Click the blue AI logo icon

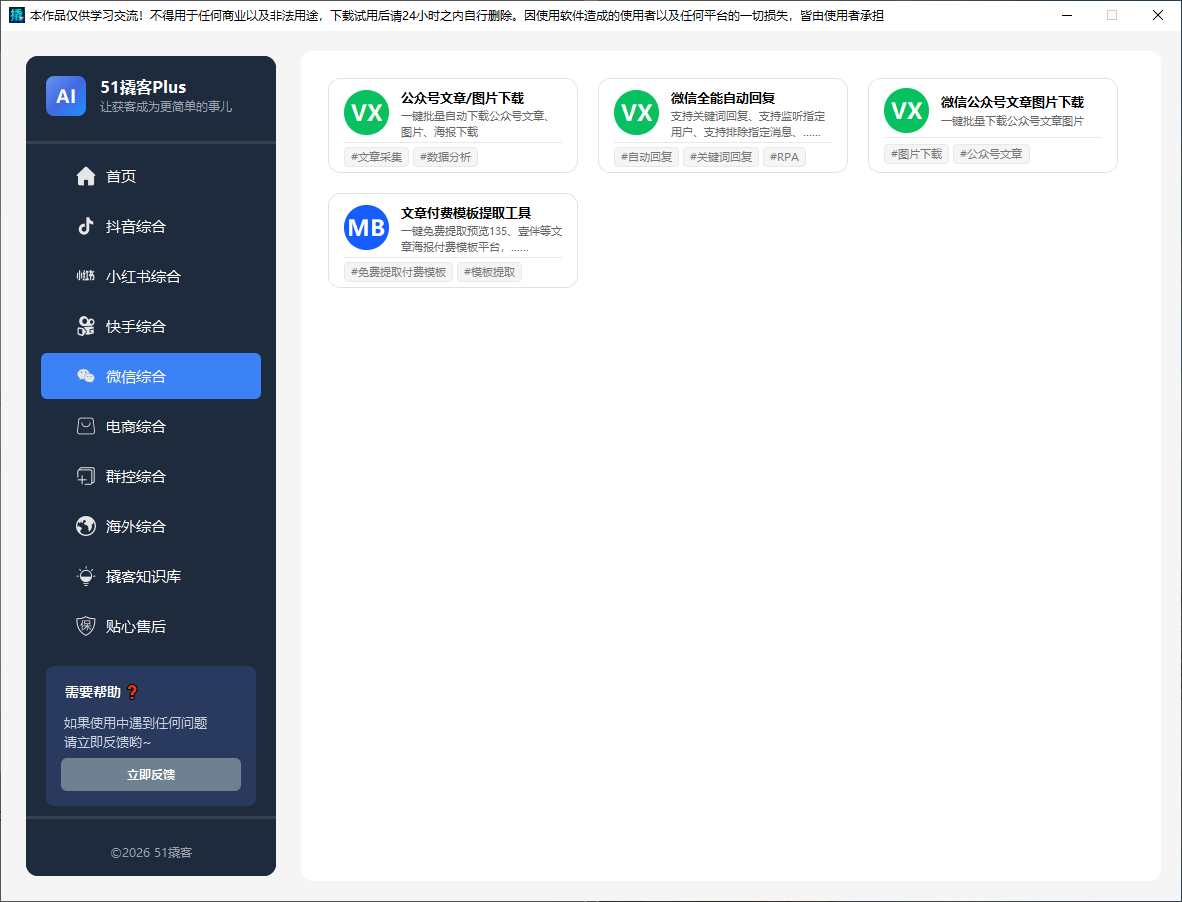pyautogui.click(x=66, y=96)
